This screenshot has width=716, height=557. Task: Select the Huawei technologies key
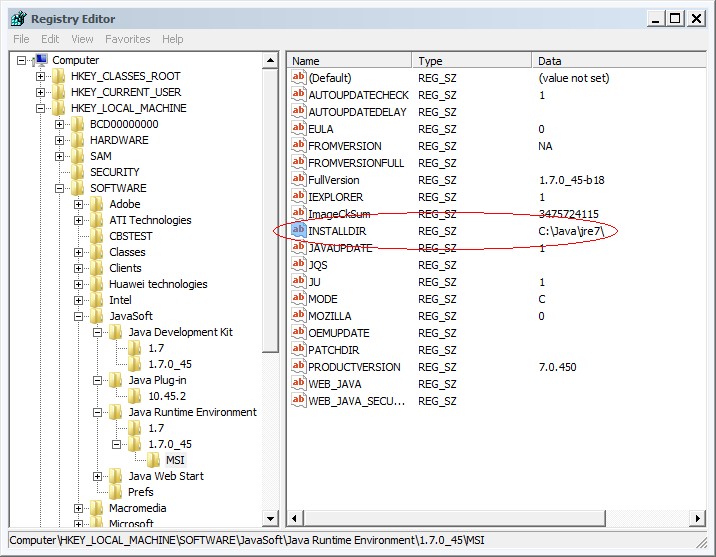coord(158,284)
